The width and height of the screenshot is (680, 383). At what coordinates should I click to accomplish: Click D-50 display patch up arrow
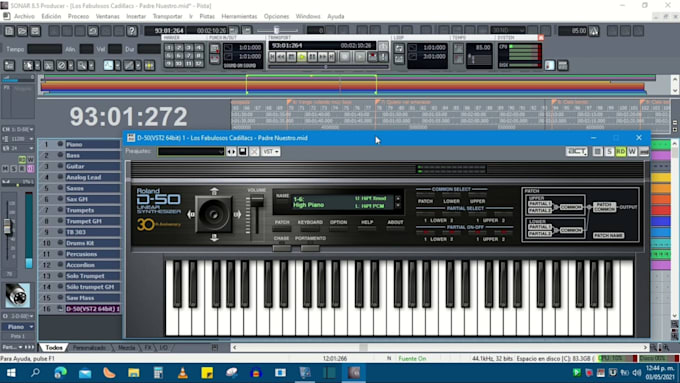[x=398, y=199]
